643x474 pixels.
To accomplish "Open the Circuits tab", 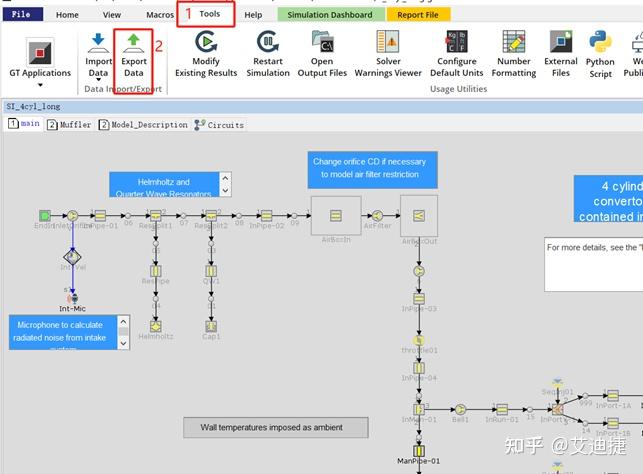I will pos(219,125).
